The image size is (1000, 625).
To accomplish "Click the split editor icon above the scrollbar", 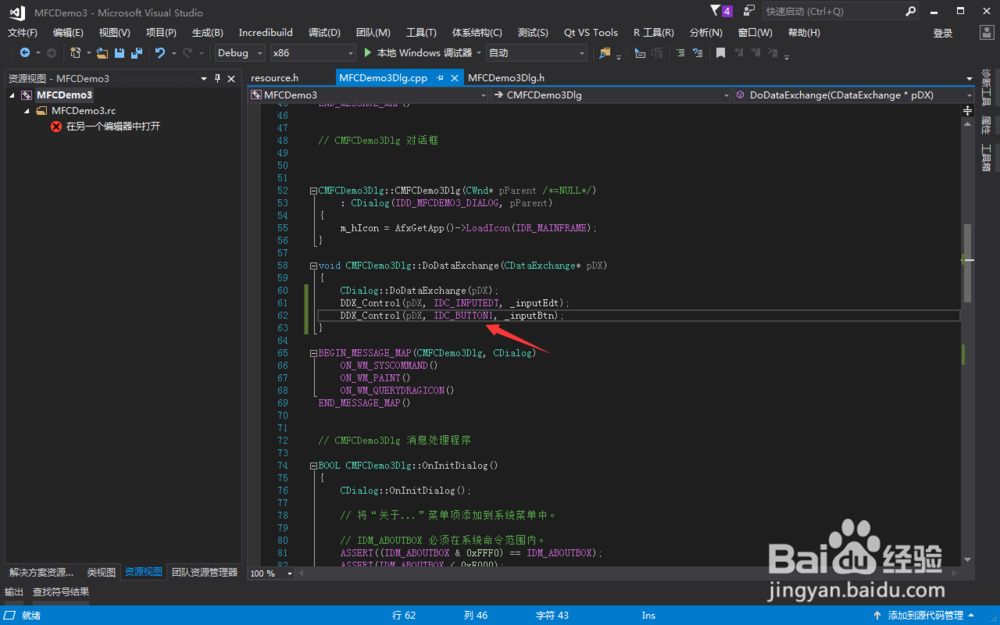I will (x=967, y=110).
